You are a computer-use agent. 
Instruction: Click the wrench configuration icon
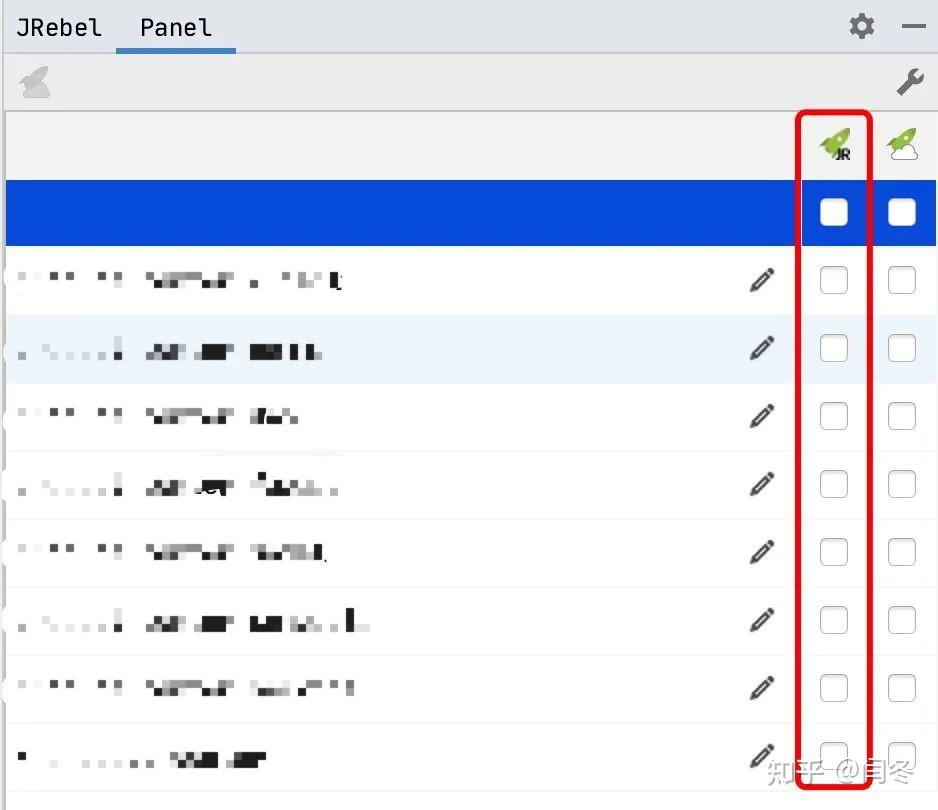coord(910,82)
